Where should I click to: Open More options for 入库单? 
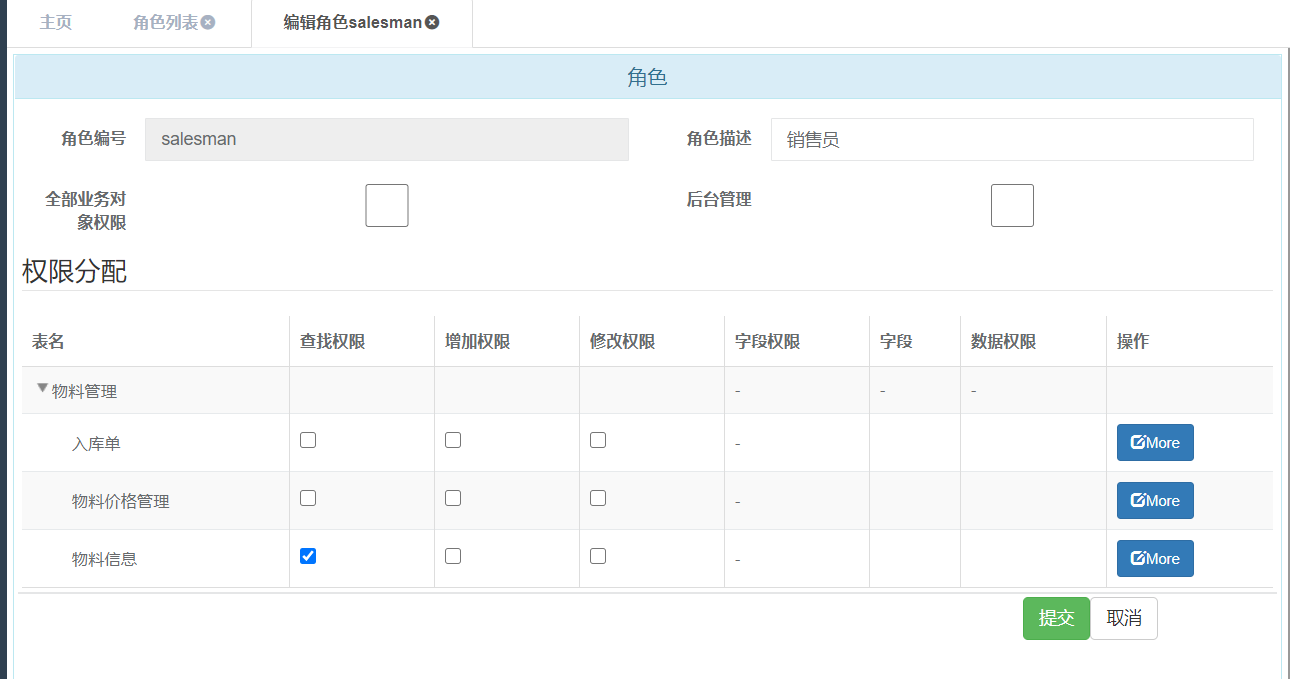click(x=1155, y=443)
